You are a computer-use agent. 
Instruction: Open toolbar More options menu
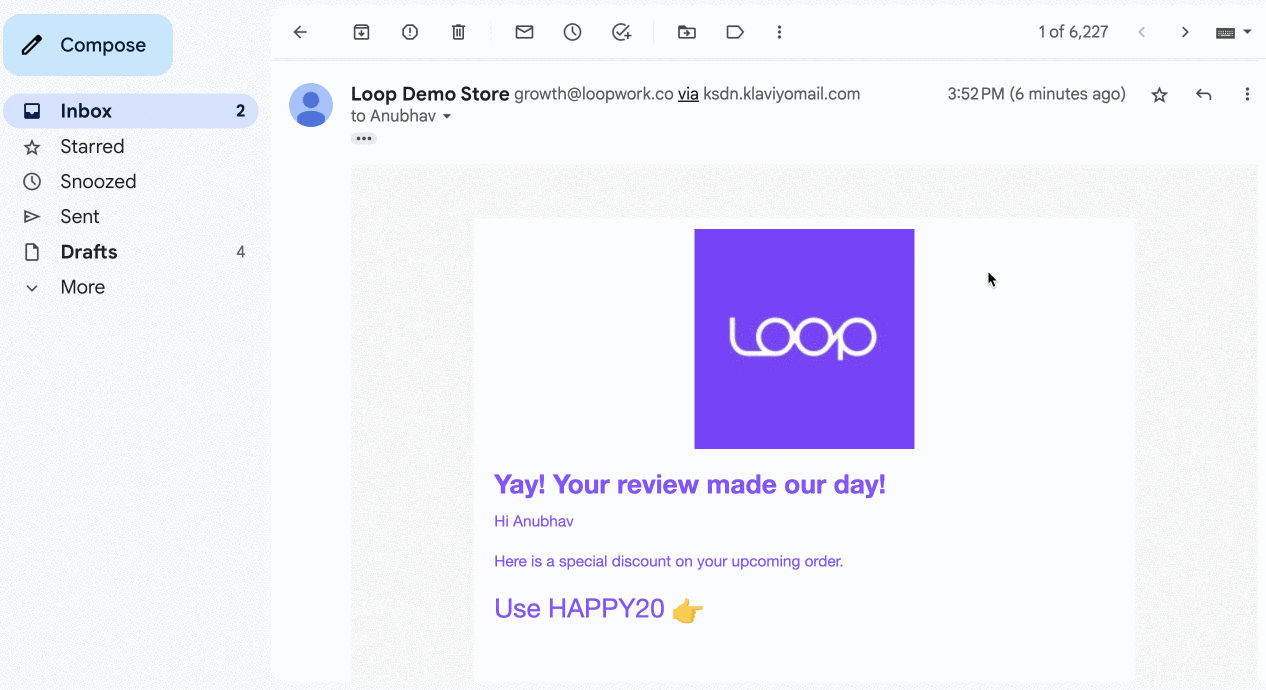tap(779, 32)
